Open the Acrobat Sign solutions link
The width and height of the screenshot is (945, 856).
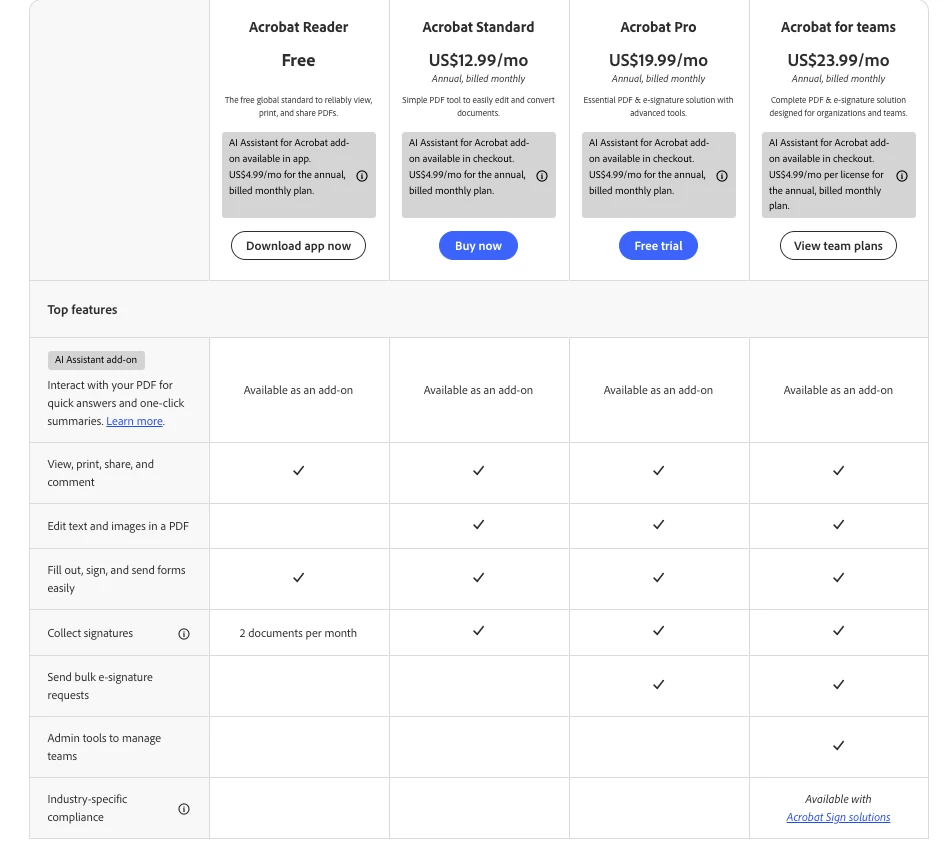tap(838, 817)
